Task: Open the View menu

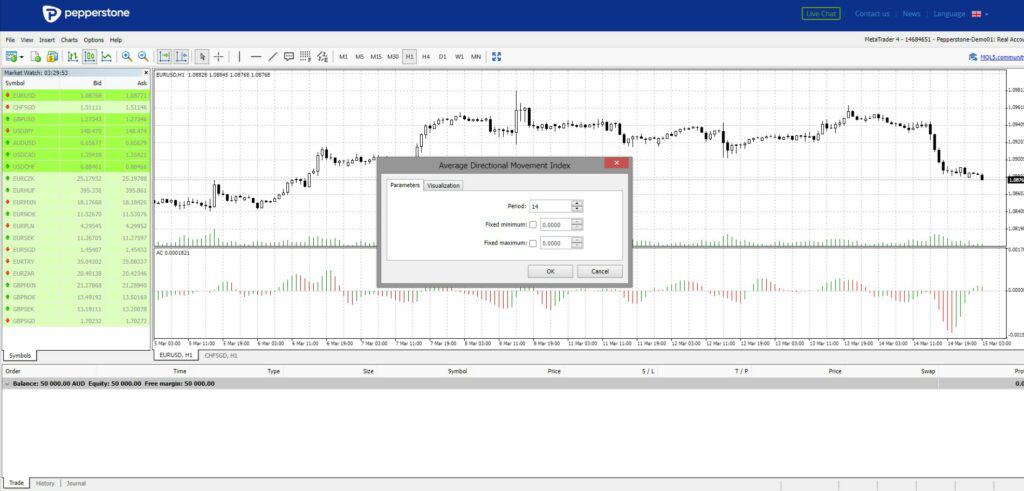Action: pos(27,40)
